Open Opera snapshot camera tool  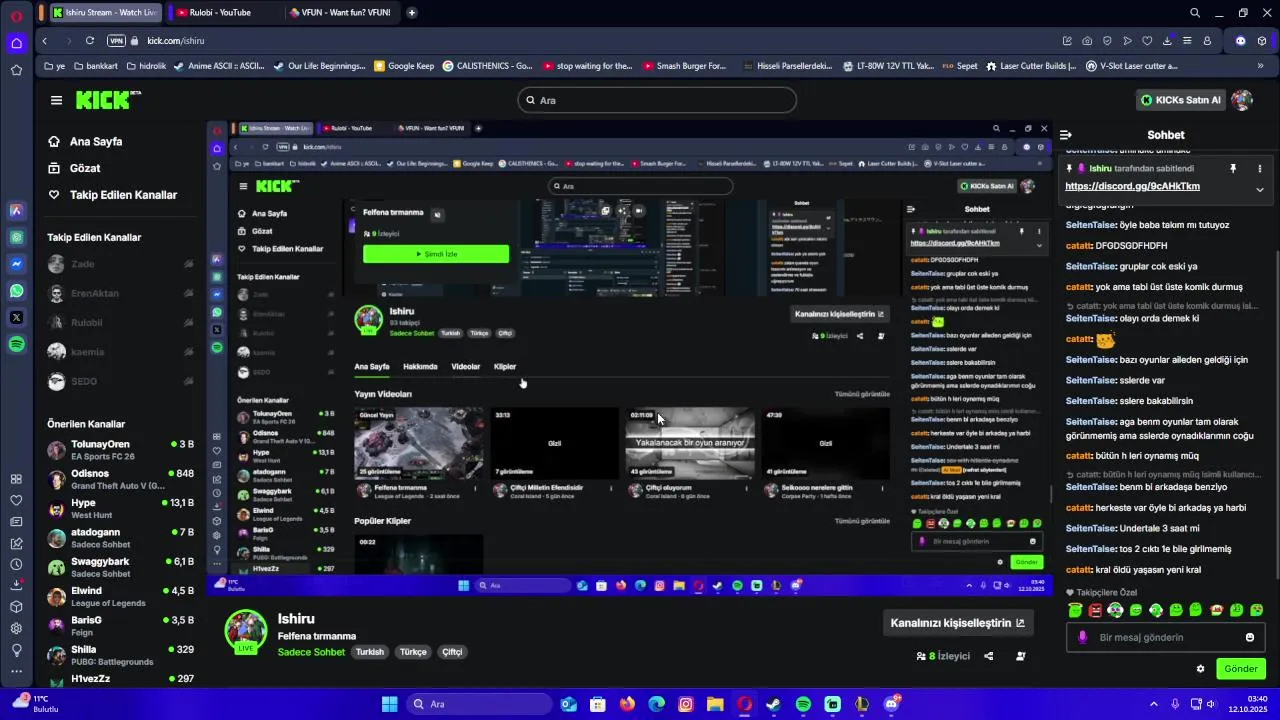[x=1087, y=41]
